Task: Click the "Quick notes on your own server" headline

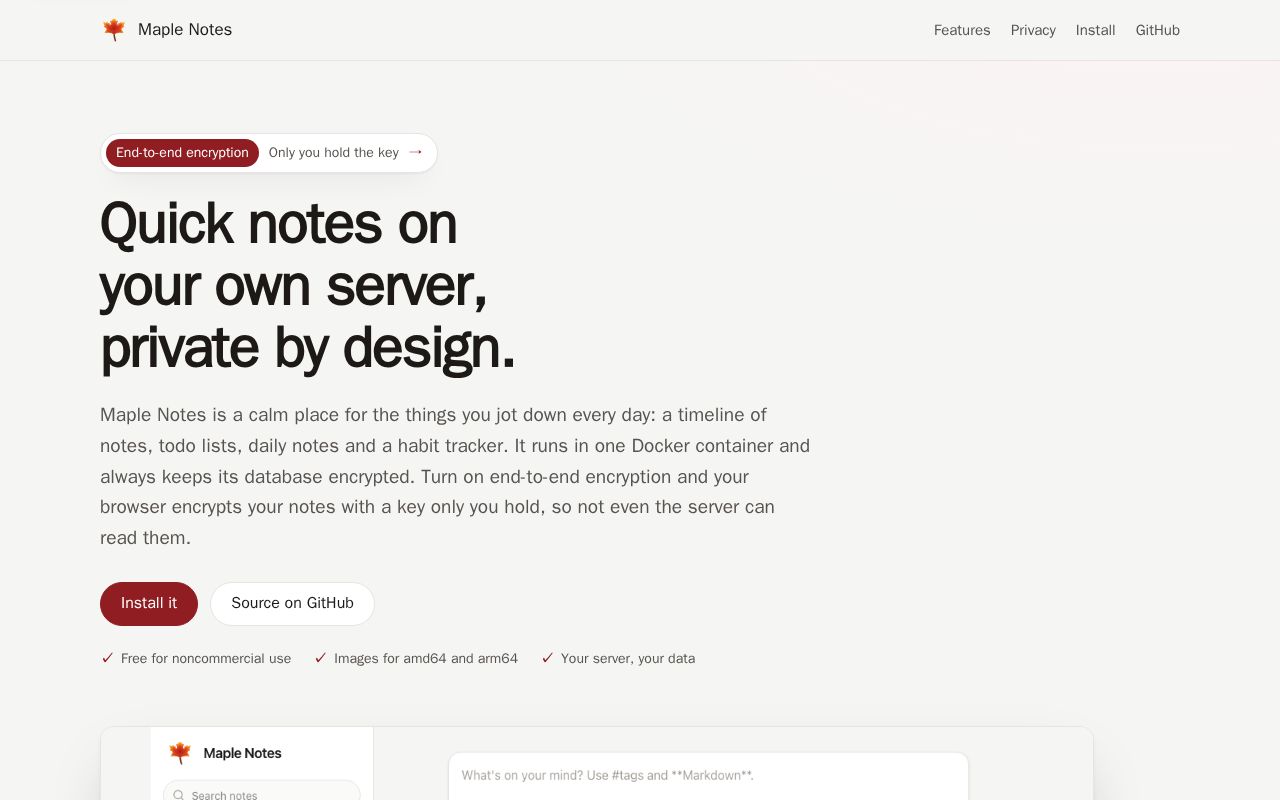Action: [308, 285]
